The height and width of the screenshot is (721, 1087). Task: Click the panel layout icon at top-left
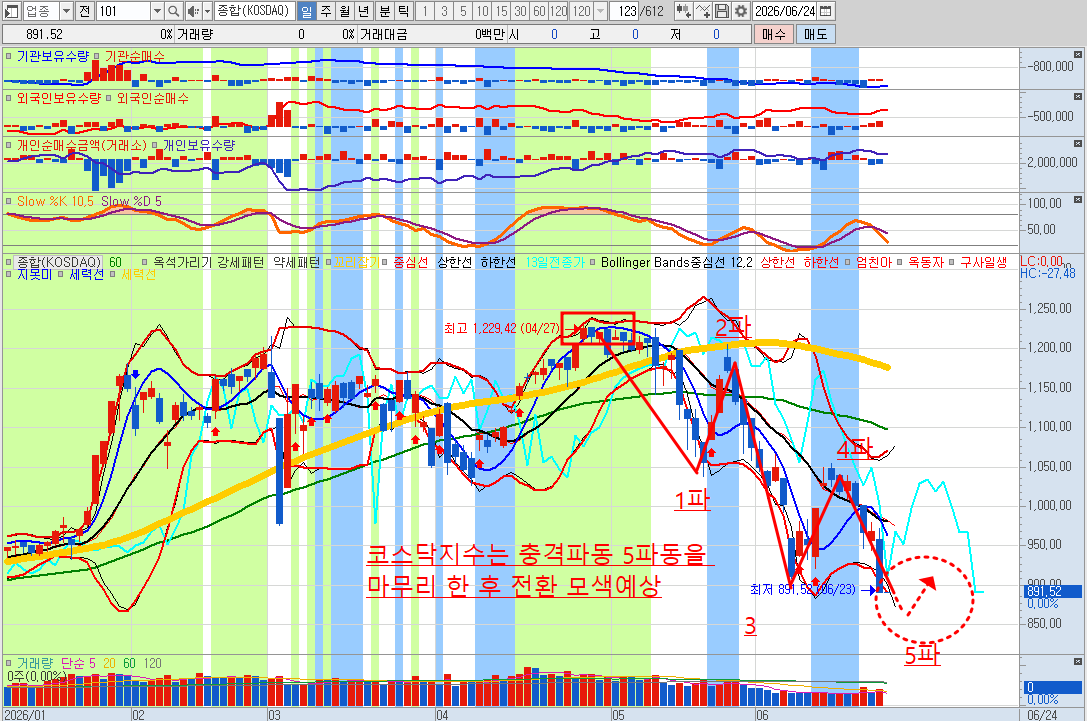(x=12, y=11)
